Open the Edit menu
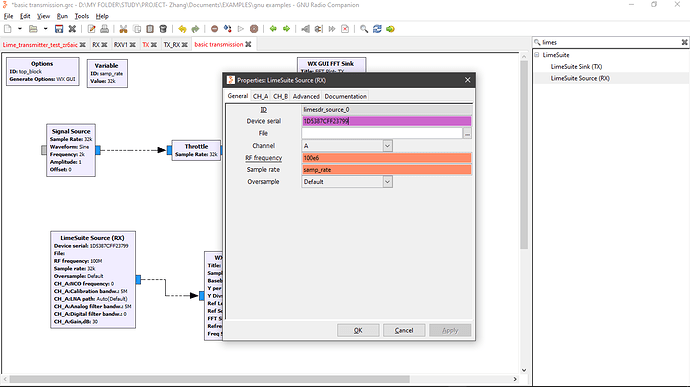Image resolution: width=690 pixels, height=387 pixels. (x=25, y=16)
